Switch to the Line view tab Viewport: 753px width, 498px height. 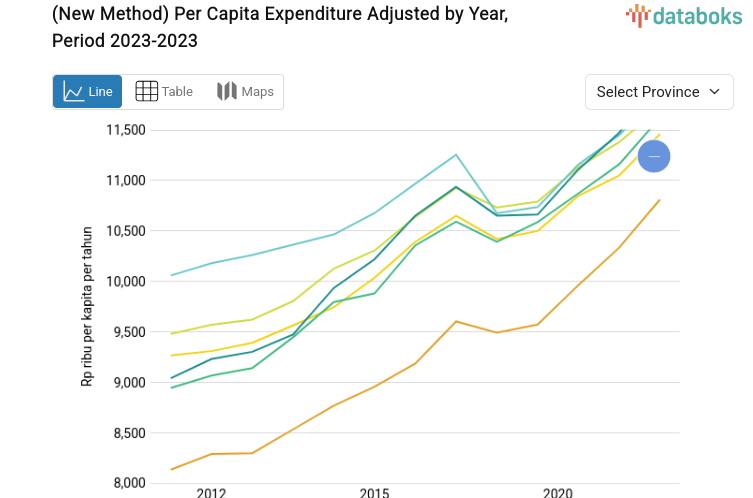pos(88,92)
